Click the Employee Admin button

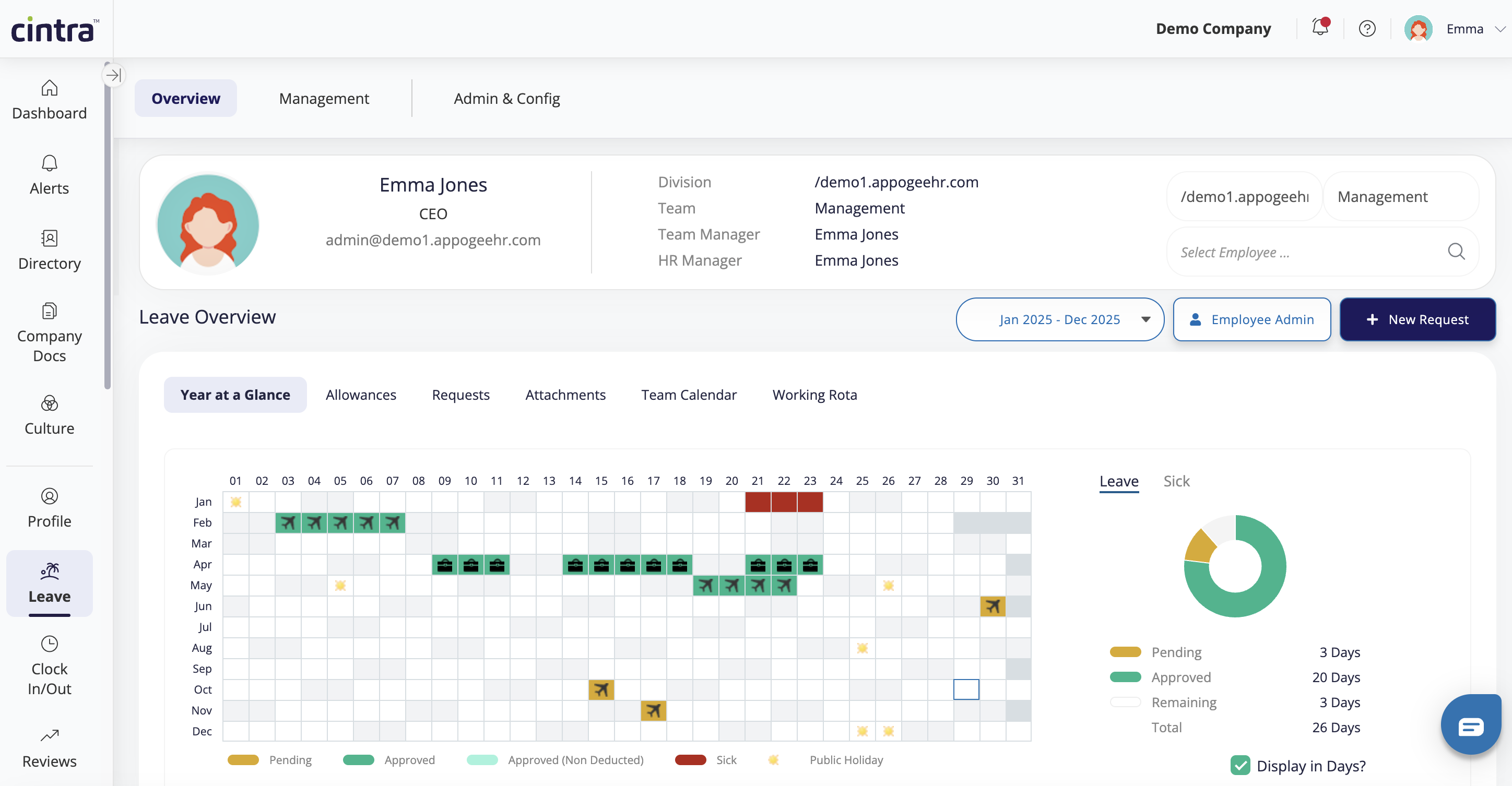[x=1251, y=319]
